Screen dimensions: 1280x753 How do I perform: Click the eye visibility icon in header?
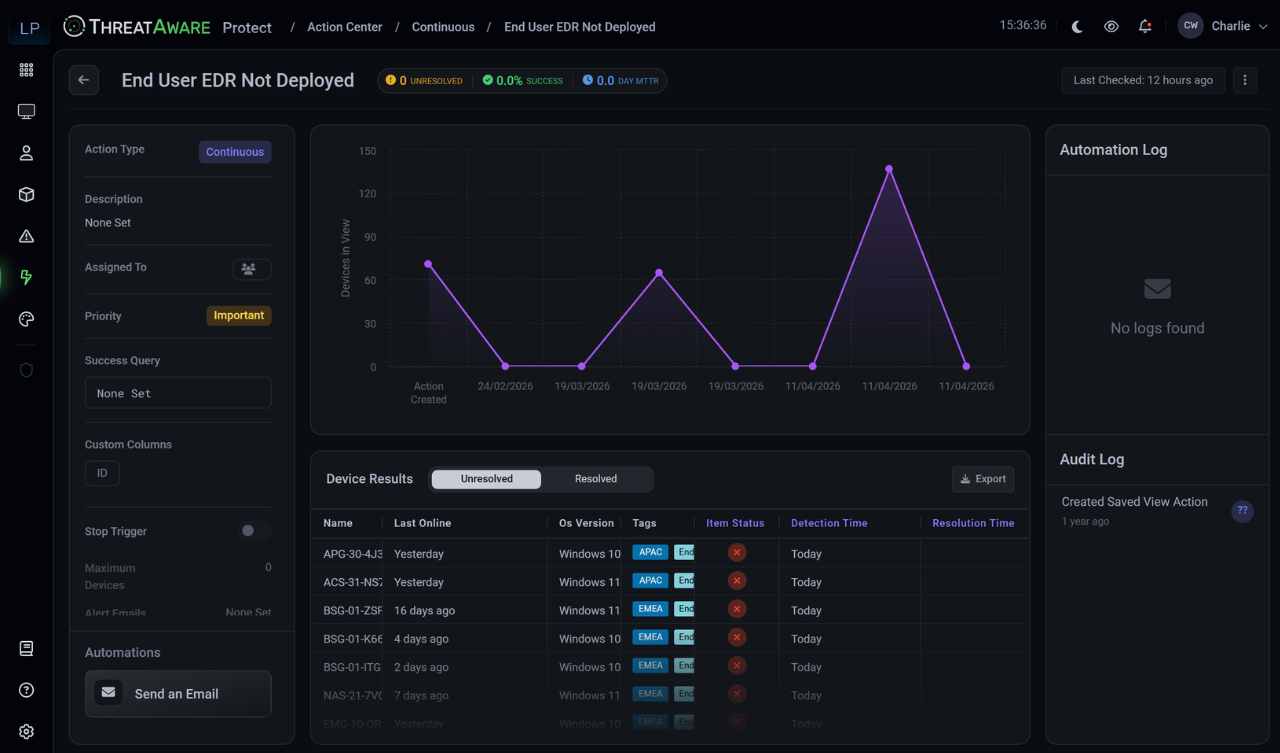(1111, 27)
